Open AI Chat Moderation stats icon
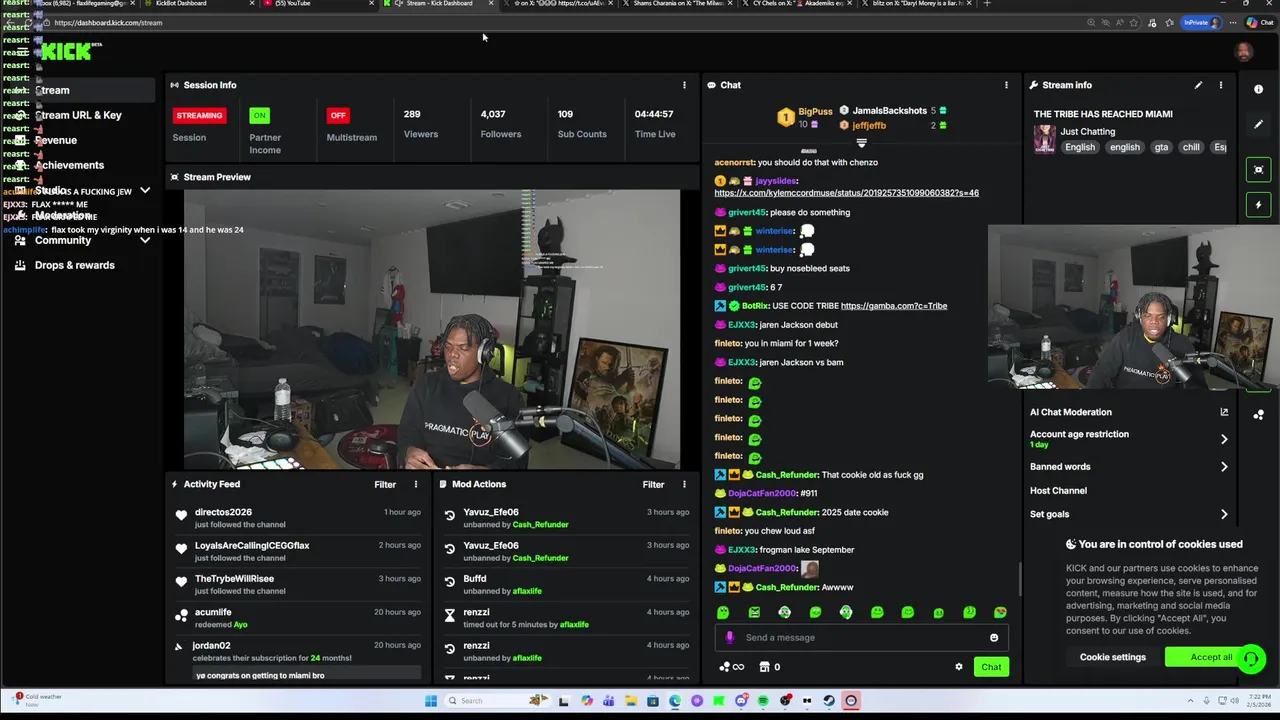This screenshot has height=720, width=1280. pos(1224,412)
